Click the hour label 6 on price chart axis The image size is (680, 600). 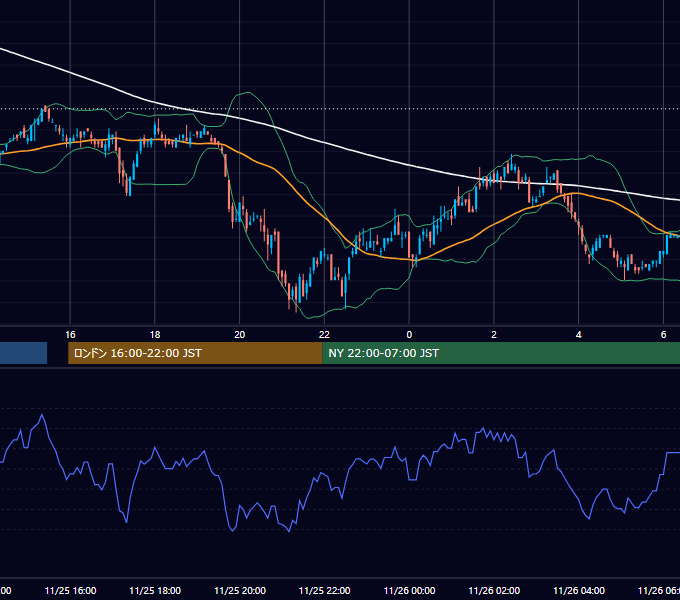coord(663,335)
